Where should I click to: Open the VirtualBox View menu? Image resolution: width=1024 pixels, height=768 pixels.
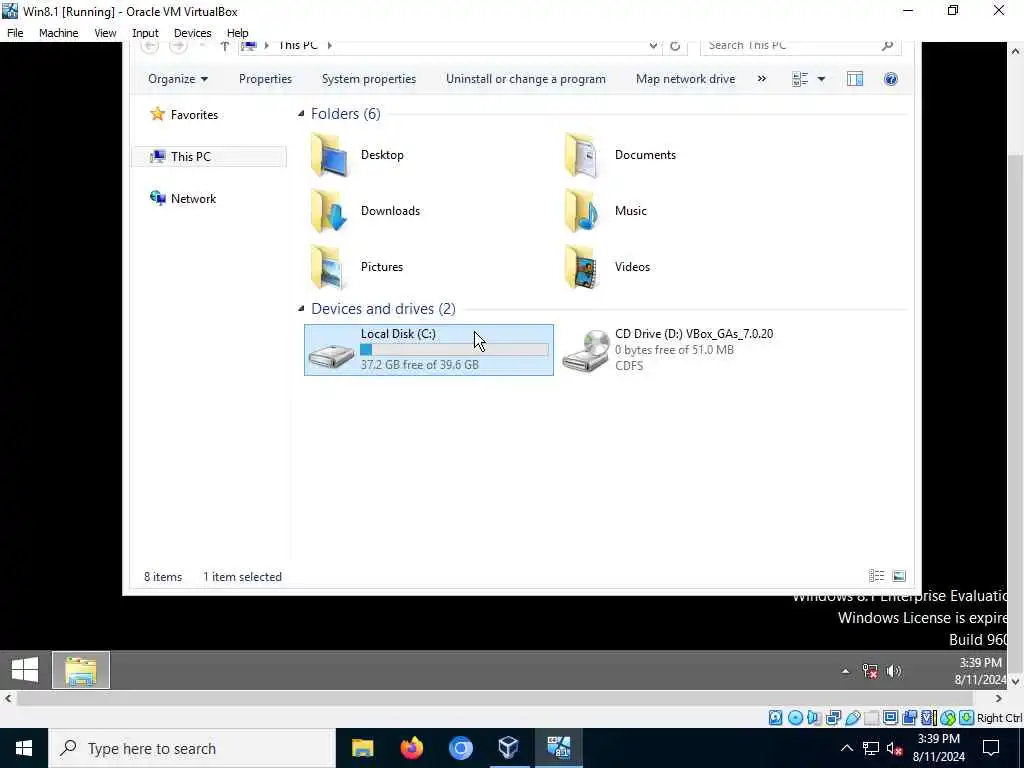(x=105, y=33)
